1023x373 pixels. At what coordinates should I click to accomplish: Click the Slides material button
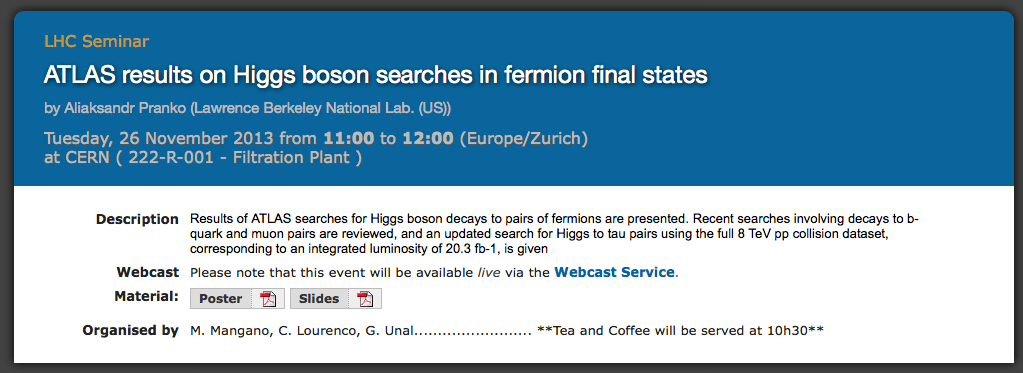(319, 299)
